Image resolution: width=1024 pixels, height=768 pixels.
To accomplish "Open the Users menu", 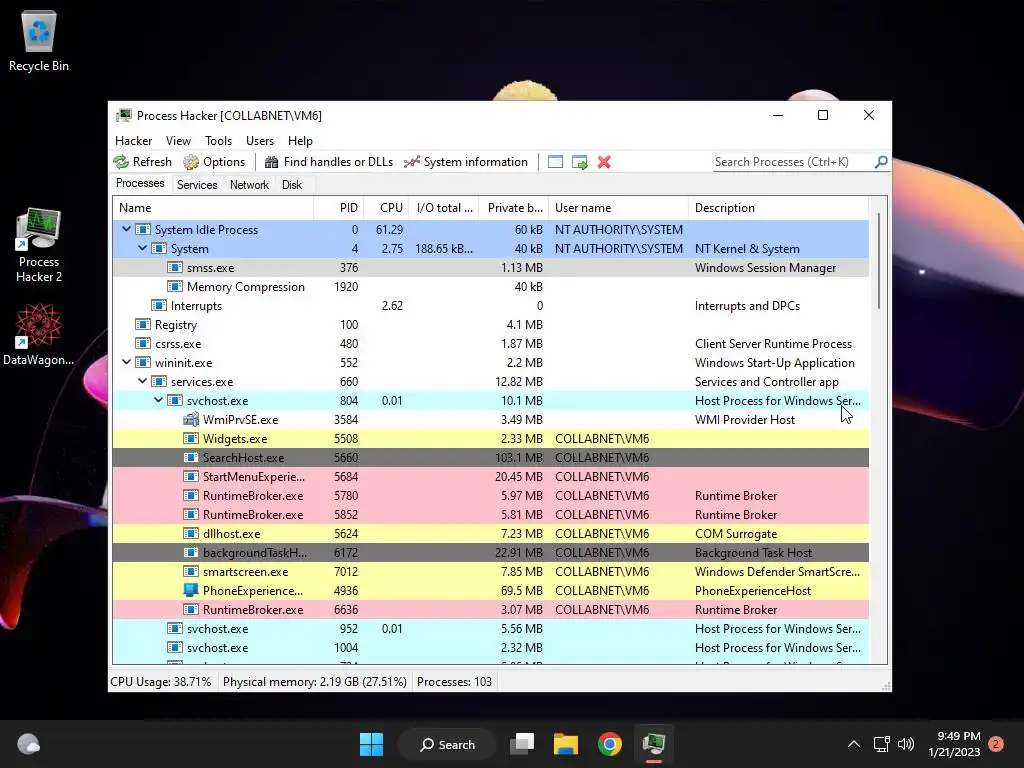I will coord(260,140).
